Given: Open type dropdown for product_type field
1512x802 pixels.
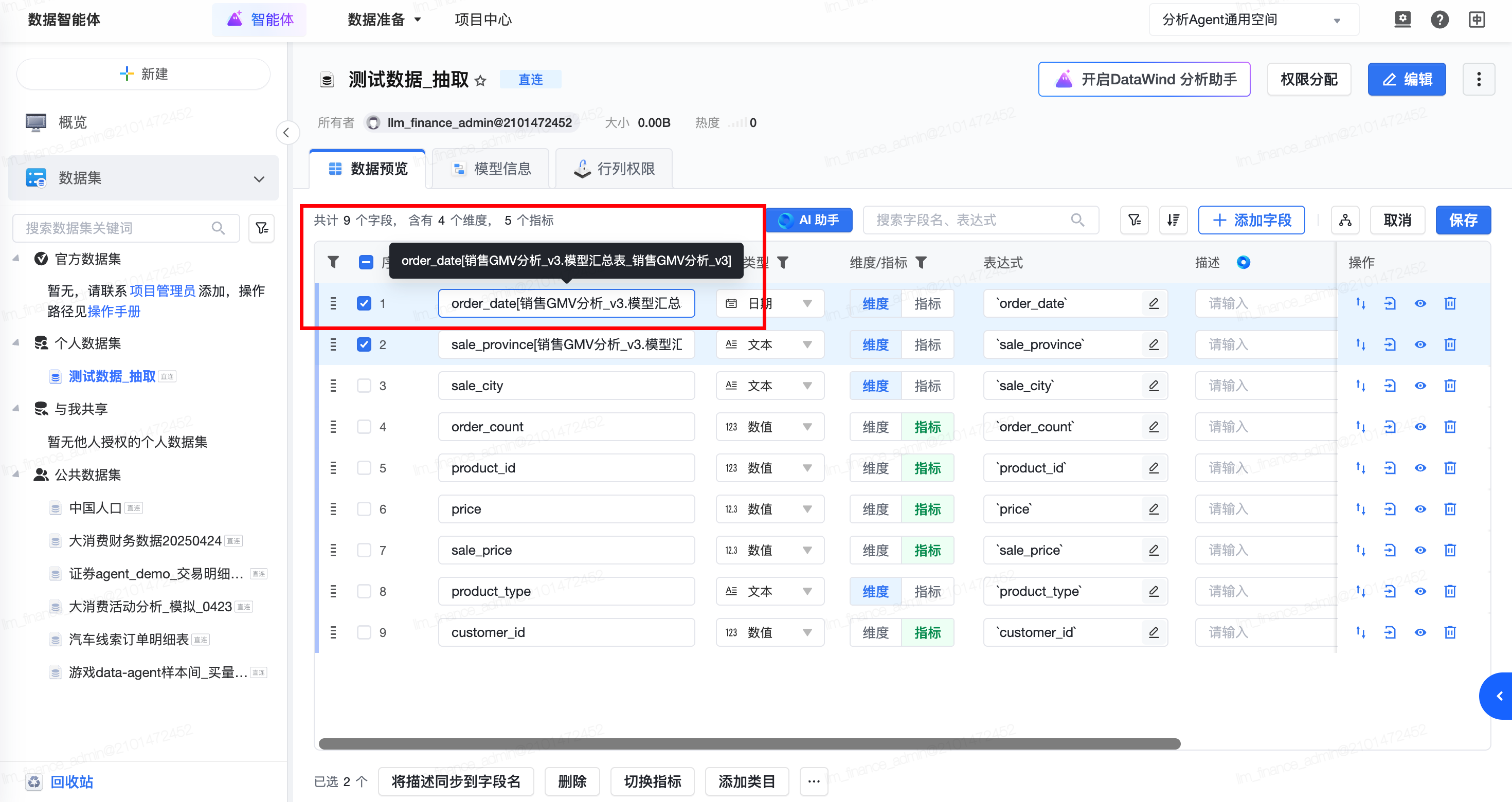Looking at the screenshot, I should click(769, 591).
